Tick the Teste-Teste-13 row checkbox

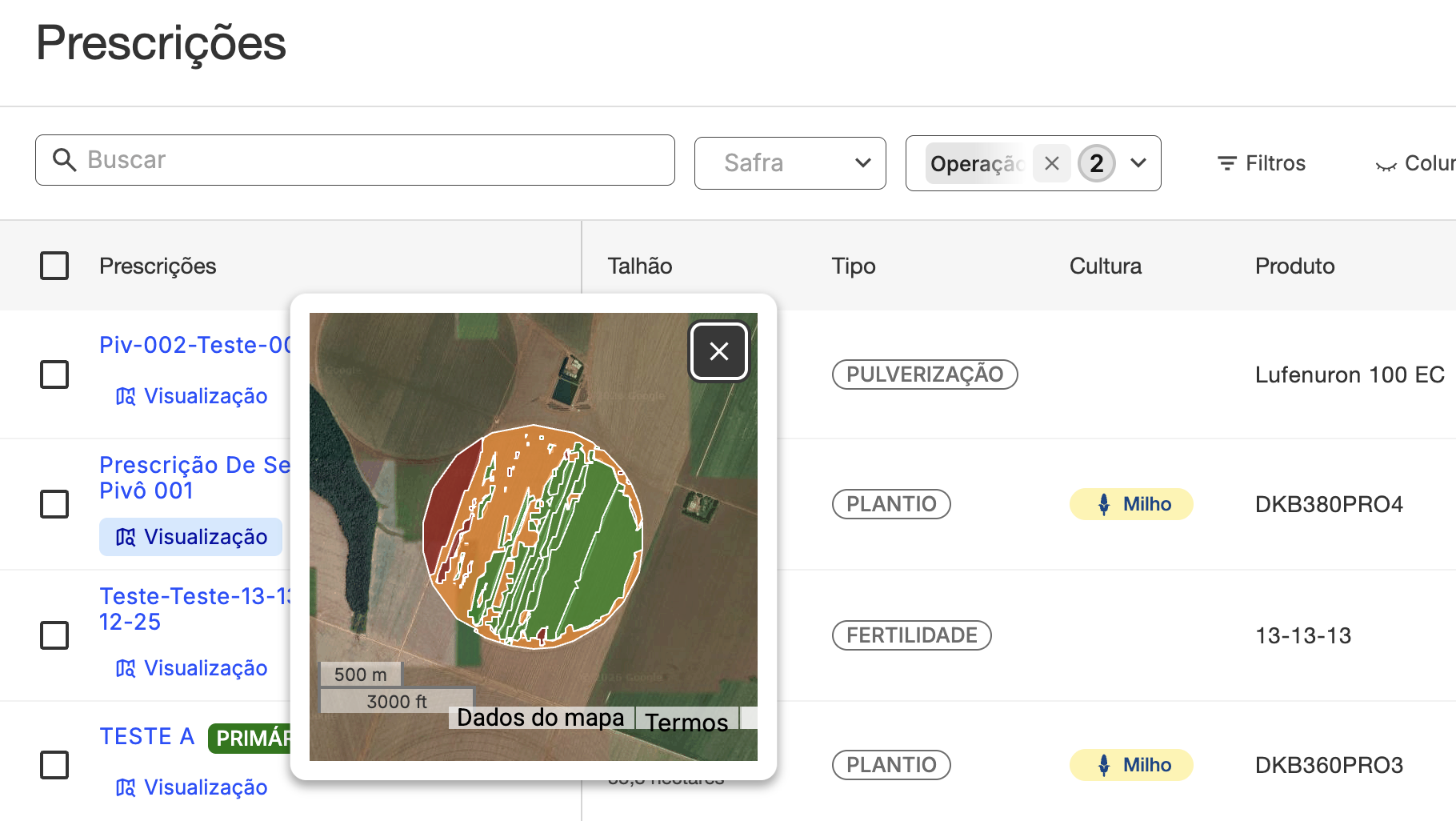point(54,635)
